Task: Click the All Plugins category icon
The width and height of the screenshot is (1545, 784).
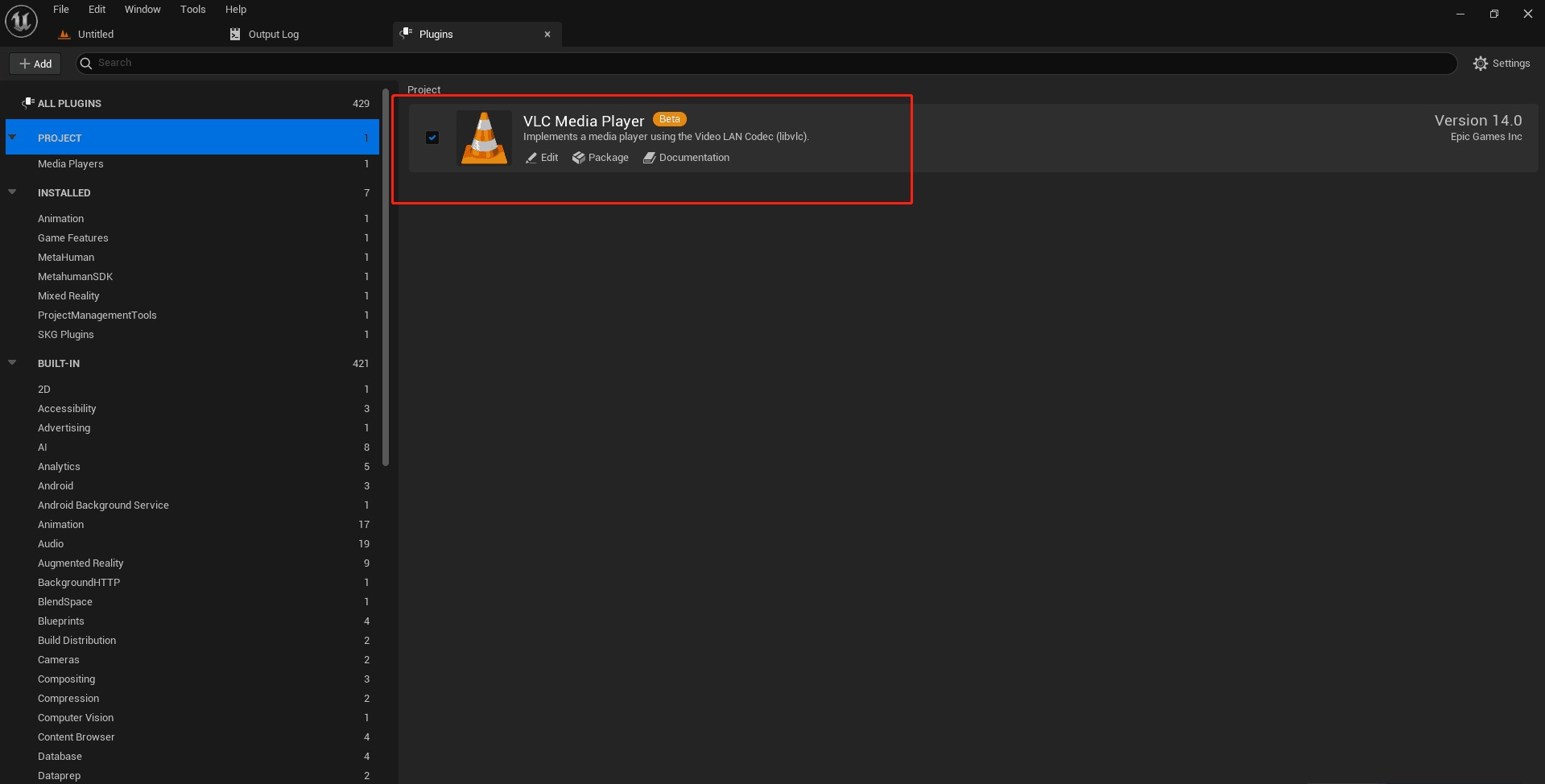Action: point(28,103)
